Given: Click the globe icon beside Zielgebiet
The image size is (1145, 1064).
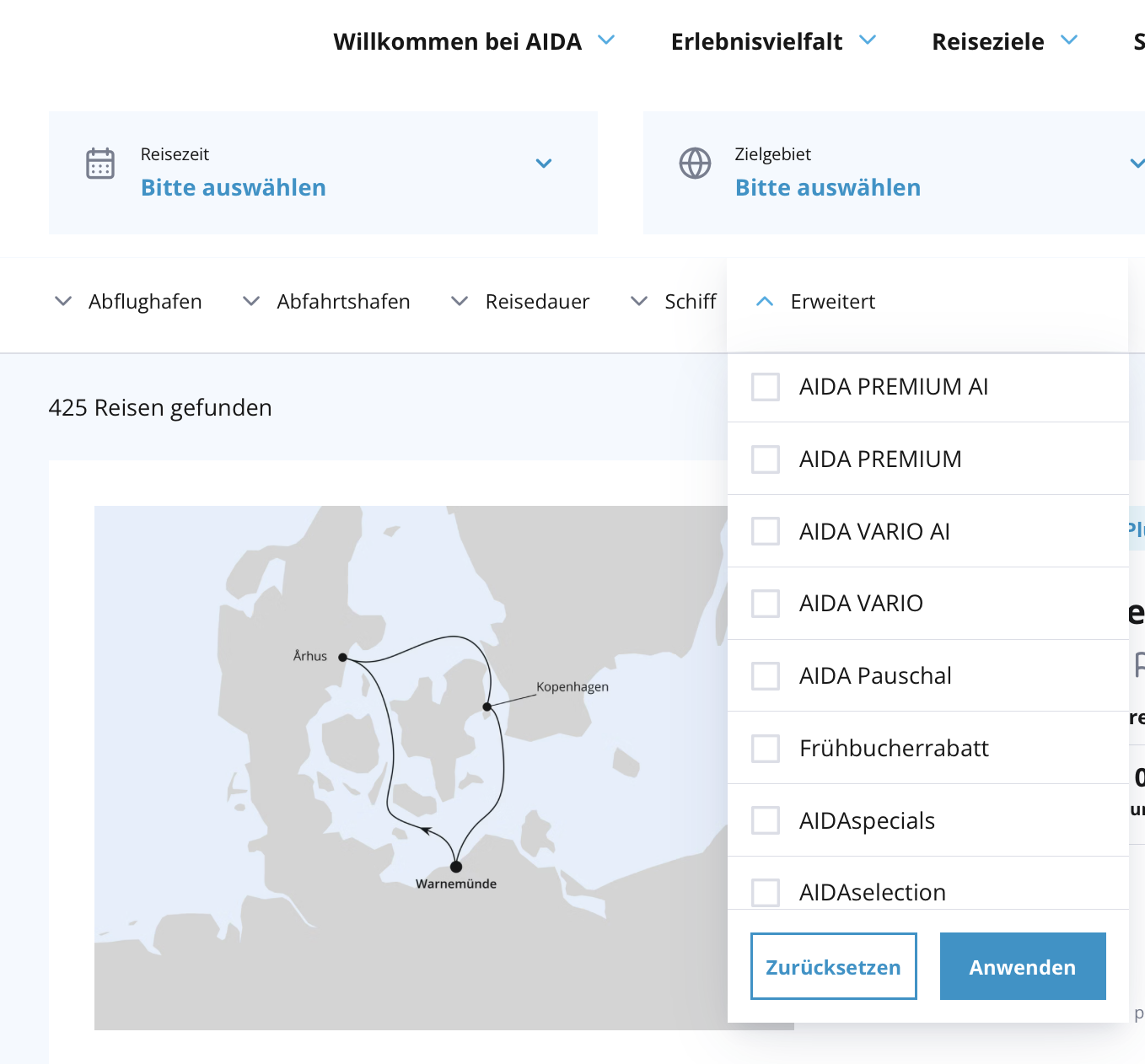Looking at the screenshot, I should pyautogui.click(x=695, y=164).
